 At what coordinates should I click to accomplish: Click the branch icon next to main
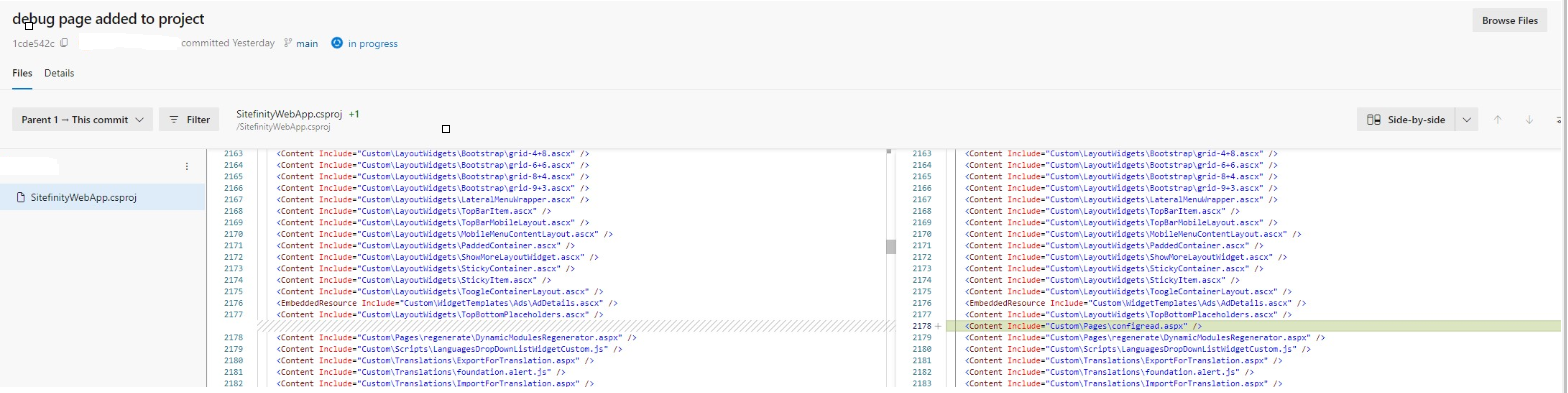(288, 43)
